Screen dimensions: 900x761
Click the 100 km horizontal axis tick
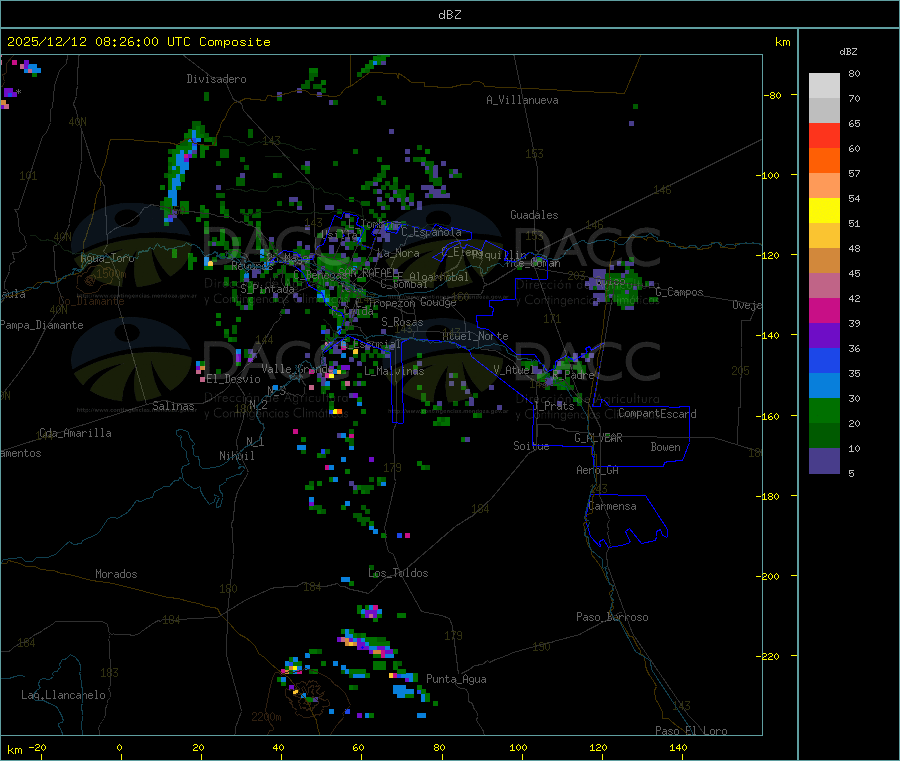[518, 747]
